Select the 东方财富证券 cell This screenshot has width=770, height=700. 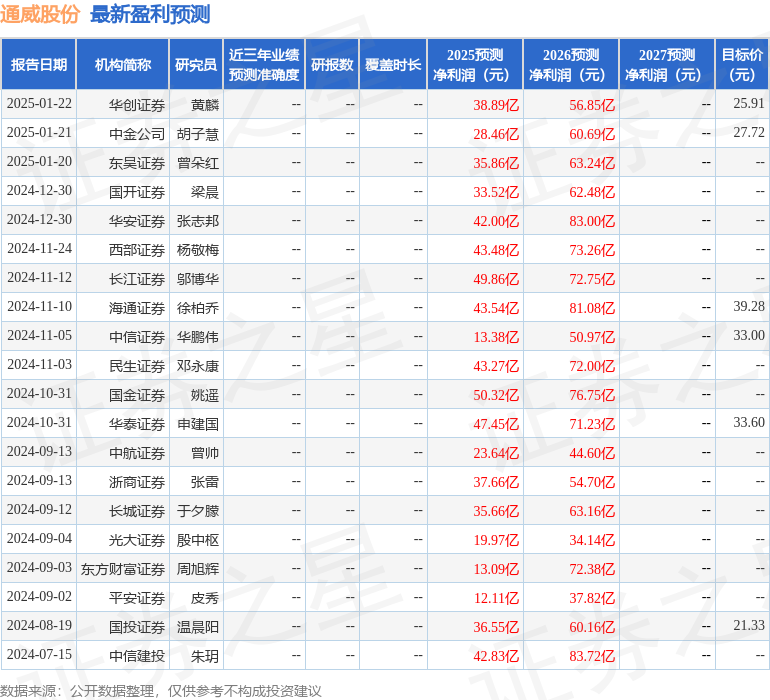(123, 569)
